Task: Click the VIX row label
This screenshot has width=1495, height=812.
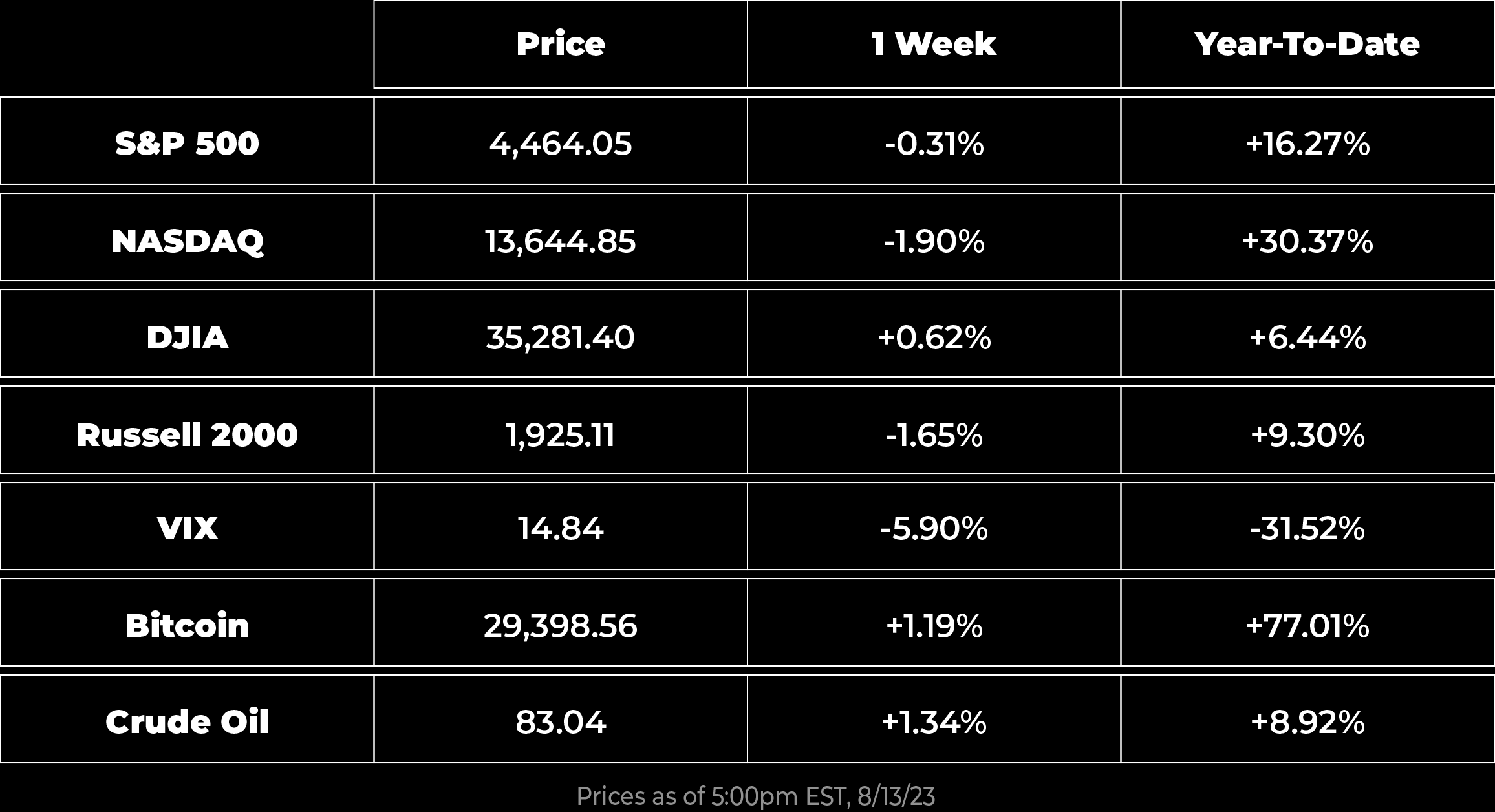Action: [x=187, y=528]
